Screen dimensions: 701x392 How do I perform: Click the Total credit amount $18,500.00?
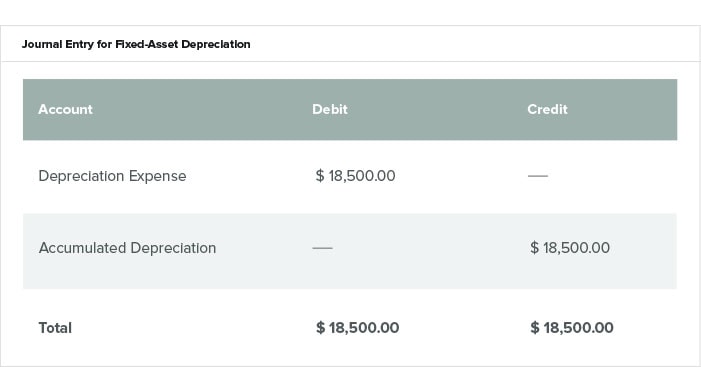[x=572, y=328]
